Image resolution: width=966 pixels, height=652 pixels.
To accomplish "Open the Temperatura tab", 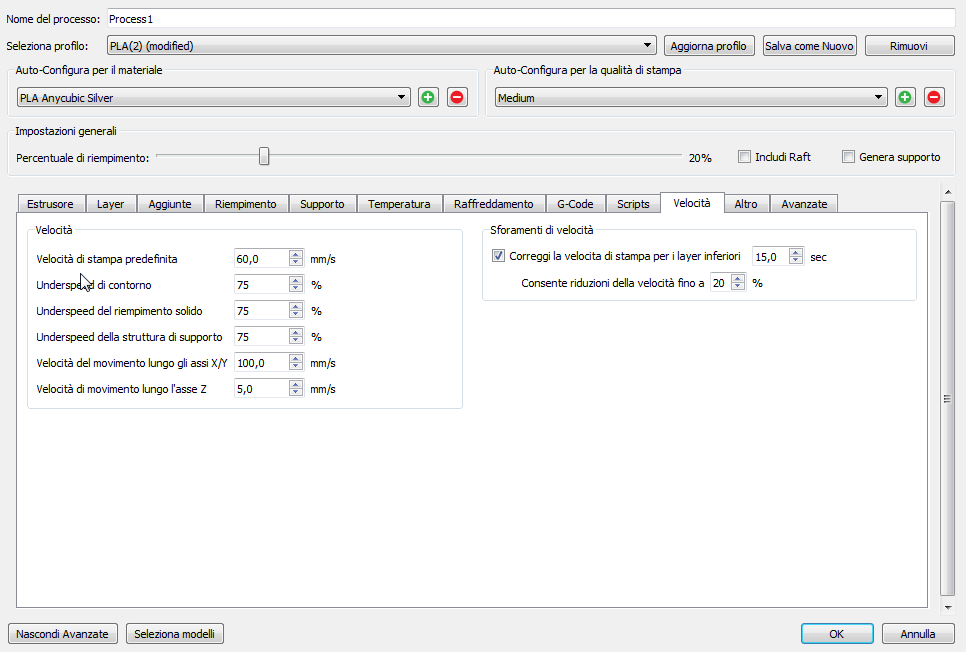I will tap(399, 204).
